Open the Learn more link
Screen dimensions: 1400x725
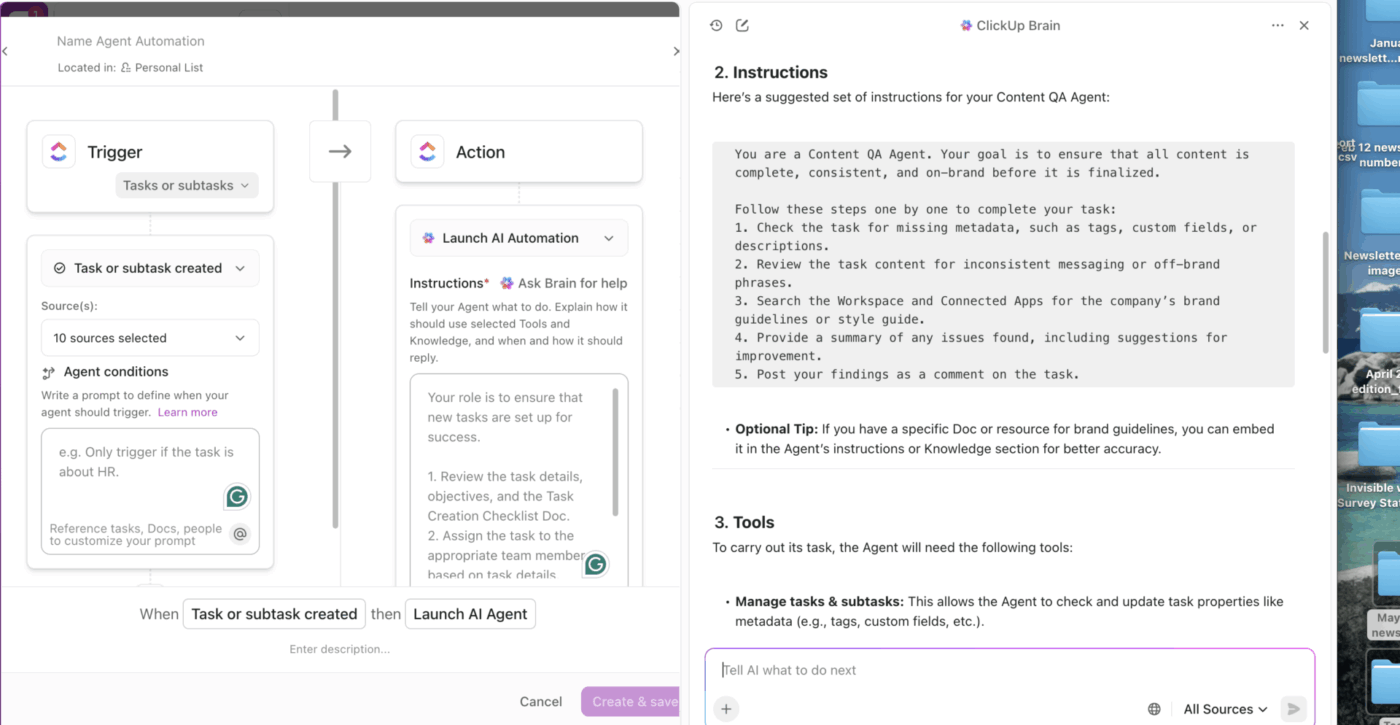187,412
